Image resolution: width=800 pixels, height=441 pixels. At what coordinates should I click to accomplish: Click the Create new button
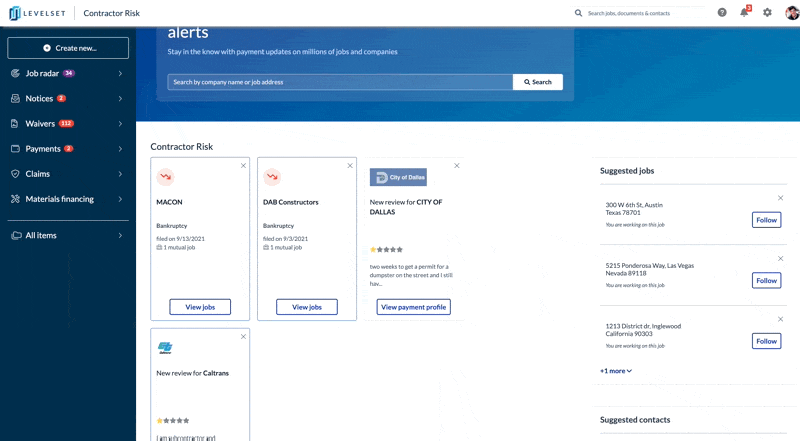[68, 48]
